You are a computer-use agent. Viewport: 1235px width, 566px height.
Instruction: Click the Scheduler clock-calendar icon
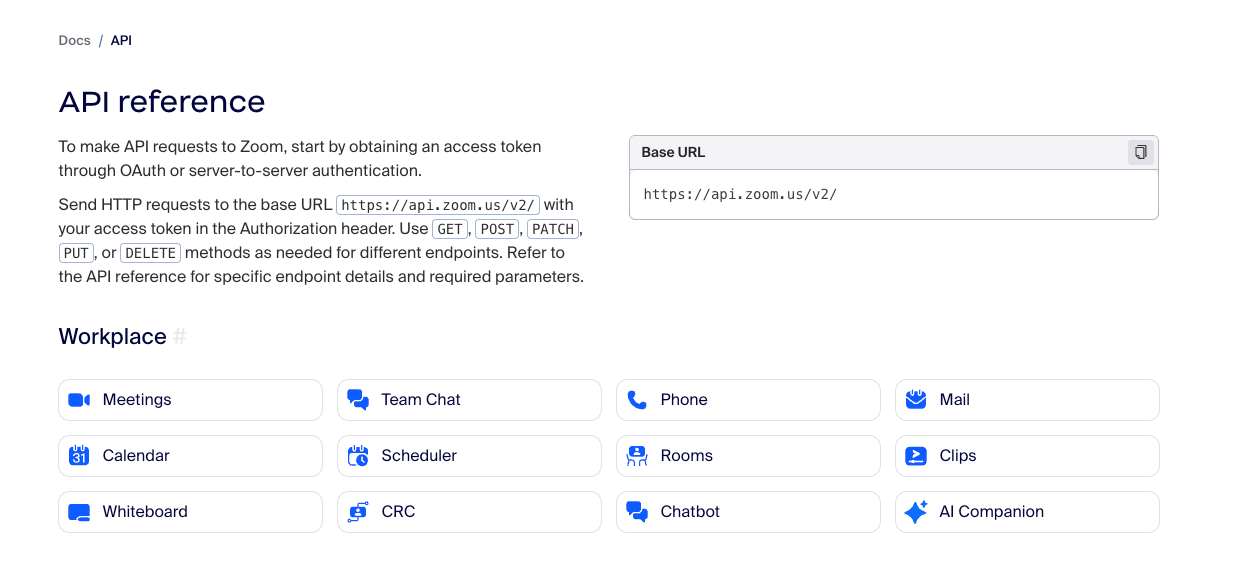click(x=358, y=456)
